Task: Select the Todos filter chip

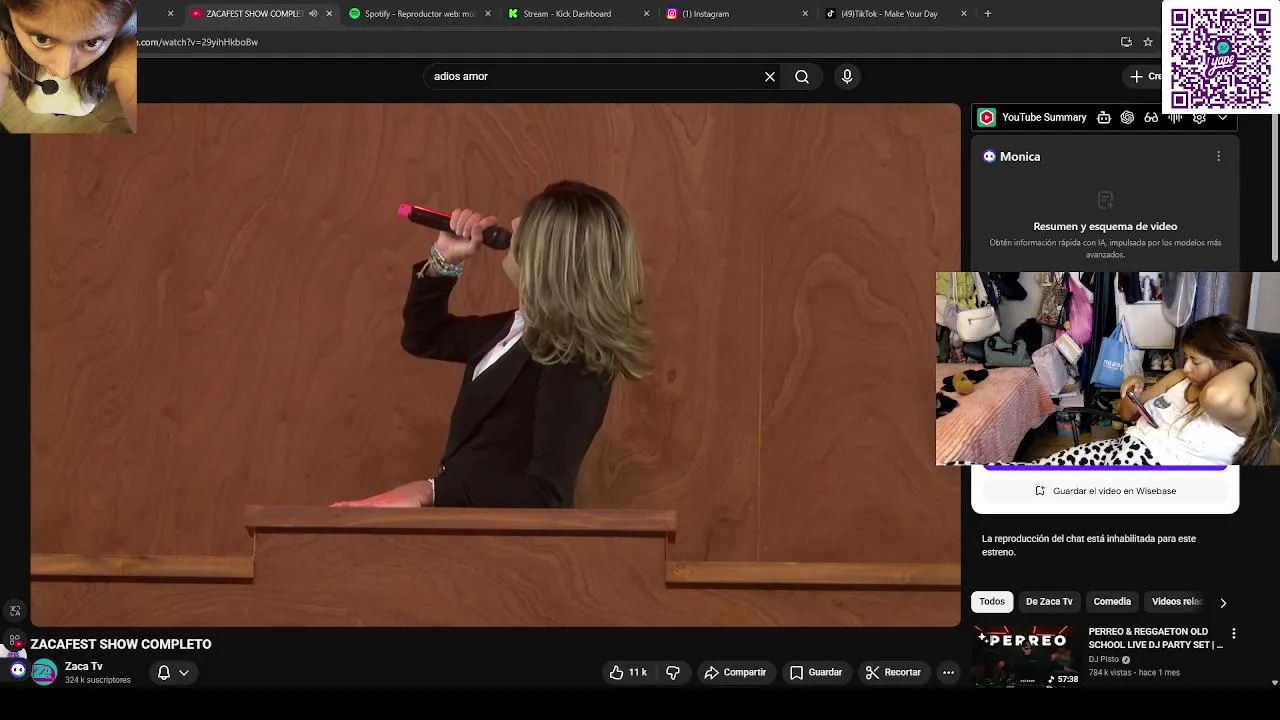Action: point(992,601)
